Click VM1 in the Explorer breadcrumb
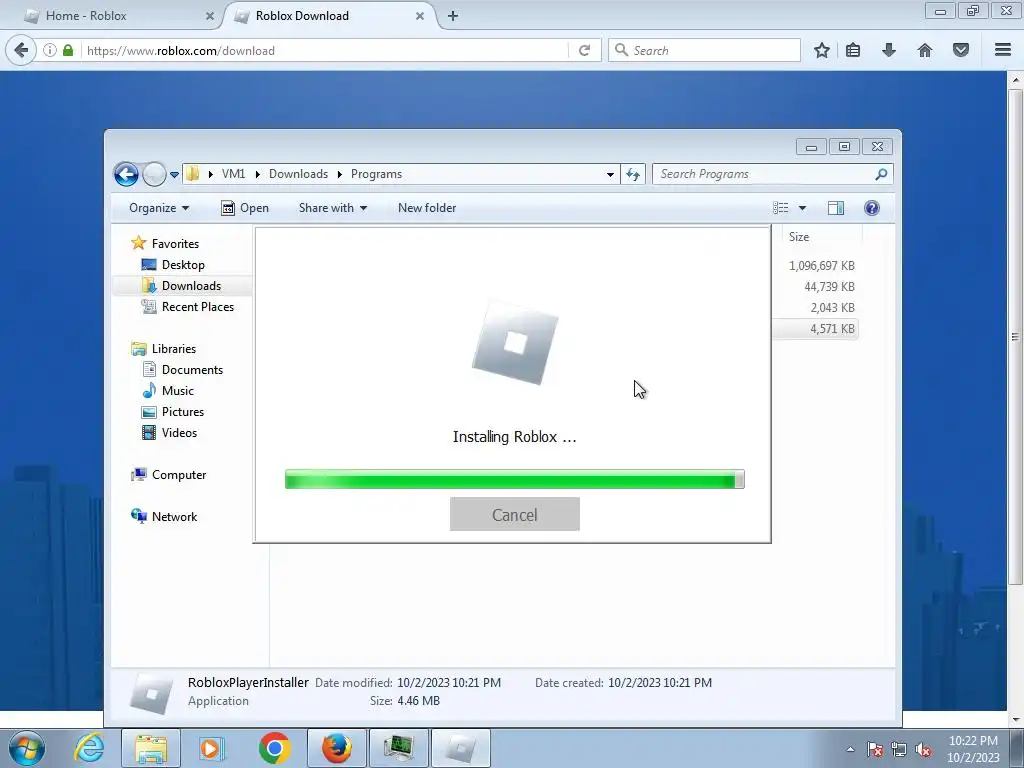Image resolution: width=1024 pixels, height=768 pixels. point(233,174)
